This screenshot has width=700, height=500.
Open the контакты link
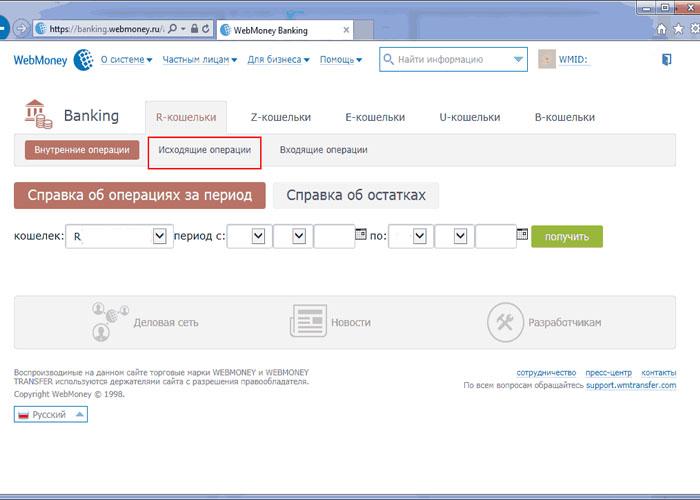[658, 372]
